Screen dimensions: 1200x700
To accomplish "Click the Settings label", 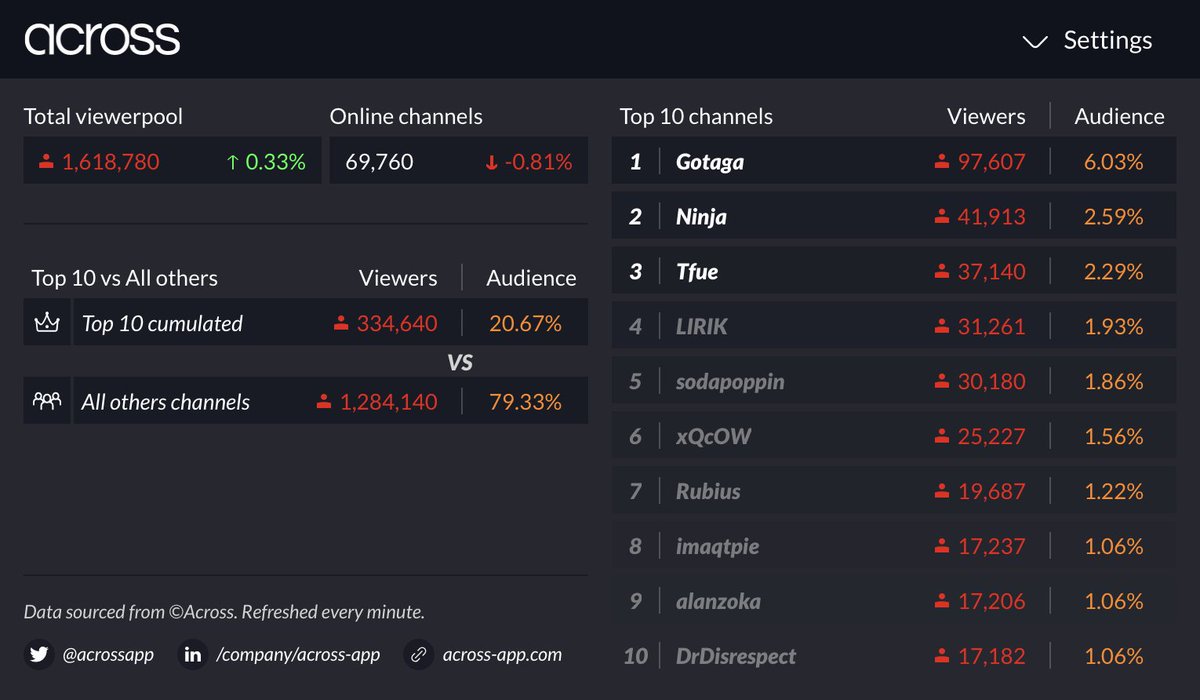I will 1108,40.
